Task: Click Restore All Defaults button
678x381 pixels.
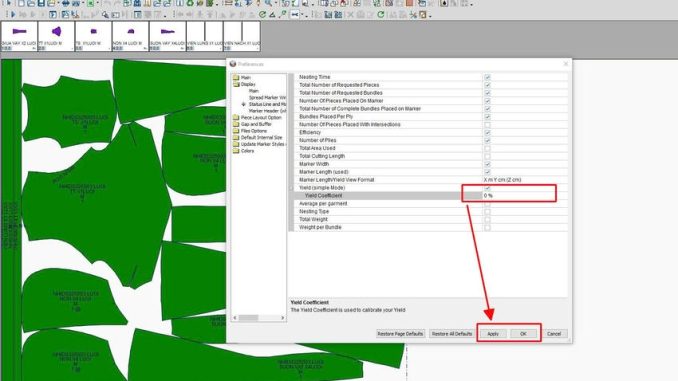Action: pyautogui.click(x=452, y=334)
